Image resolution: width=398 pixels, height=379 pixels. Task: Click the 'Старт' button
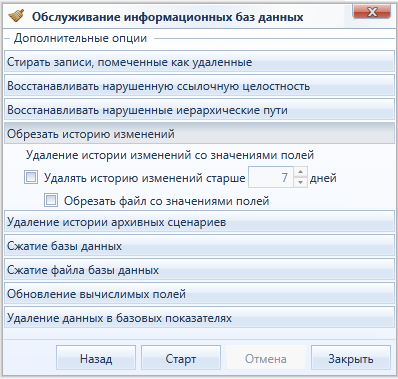pos(181,358)
